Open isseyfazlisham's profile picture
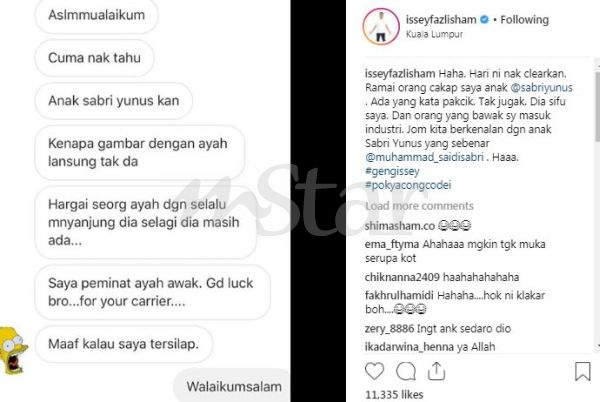 (381, 26)
